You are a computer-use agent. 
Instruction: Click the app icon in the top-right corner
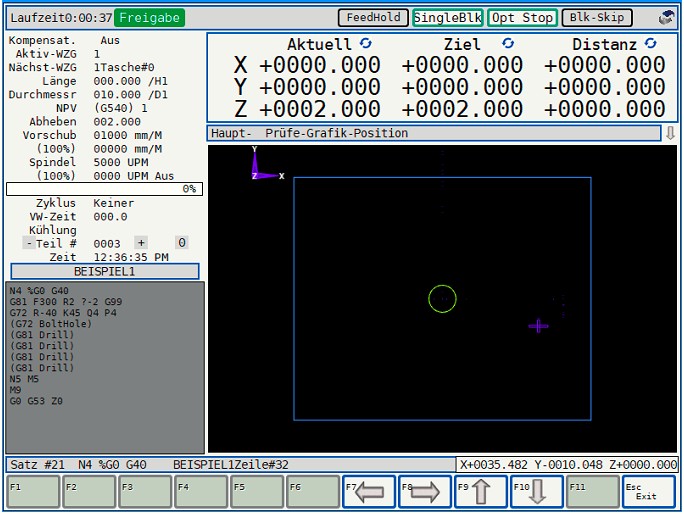666,18
